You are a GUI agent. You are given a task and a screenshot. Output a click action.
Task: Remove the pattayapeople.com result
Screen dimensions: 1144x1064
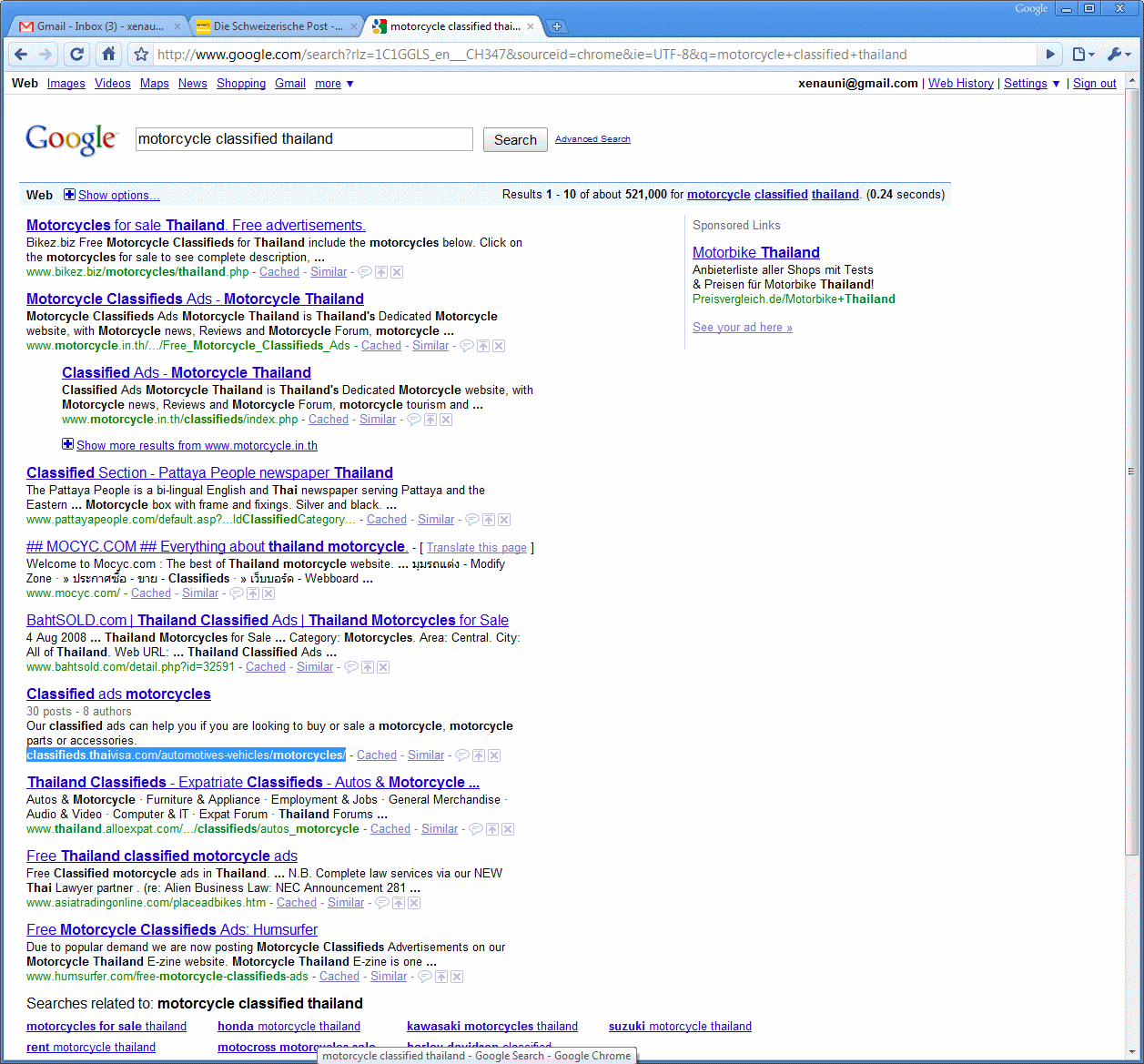(x=504, y=520)
